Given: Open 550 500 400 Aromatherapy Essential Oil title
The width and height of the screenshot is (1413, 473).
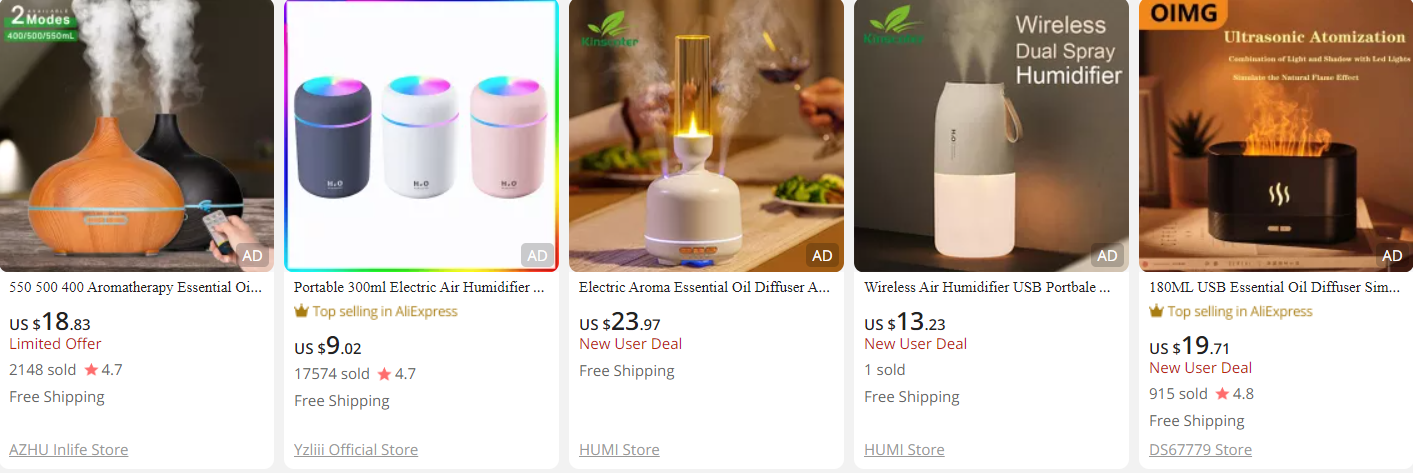Looking at the screenshot, I should pos(136,287).
